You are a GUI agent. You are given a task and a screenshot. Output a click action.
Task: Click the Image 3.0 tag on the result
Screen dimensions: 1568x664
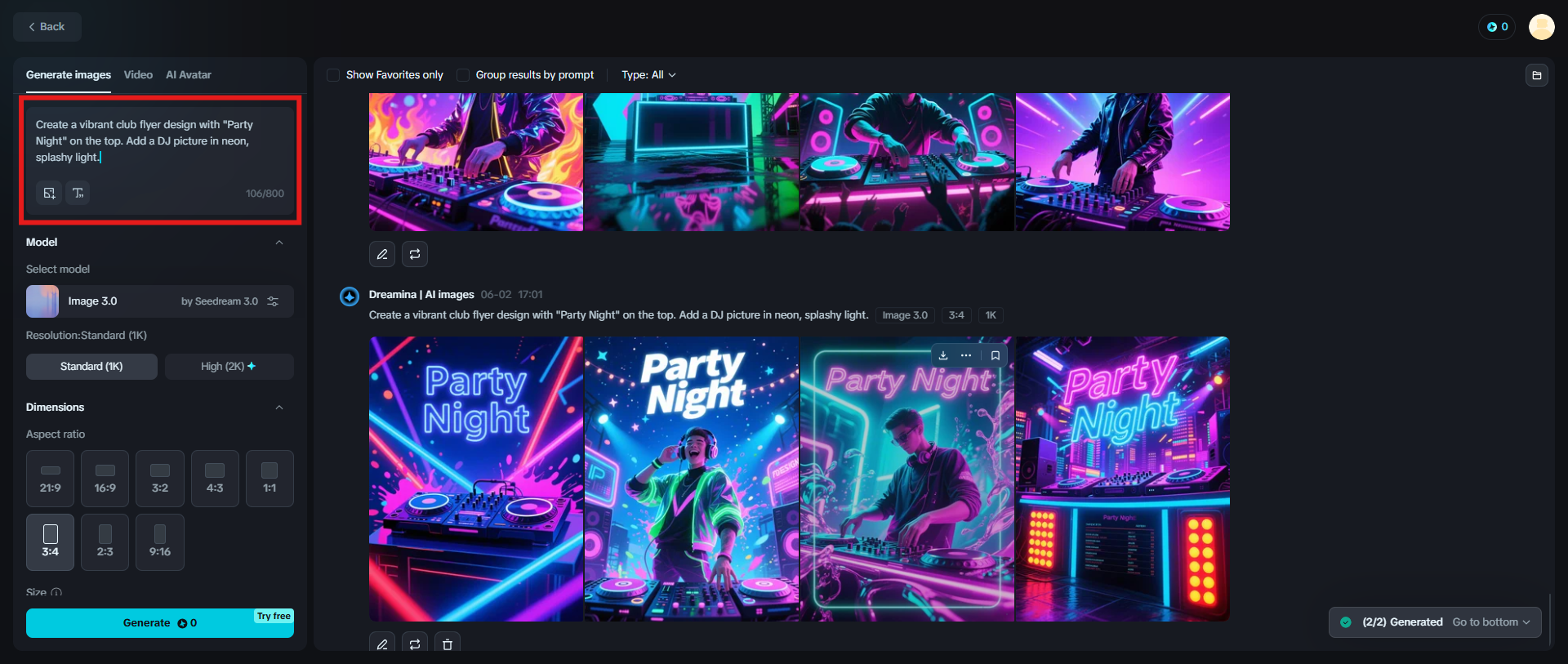coord(905,315)
